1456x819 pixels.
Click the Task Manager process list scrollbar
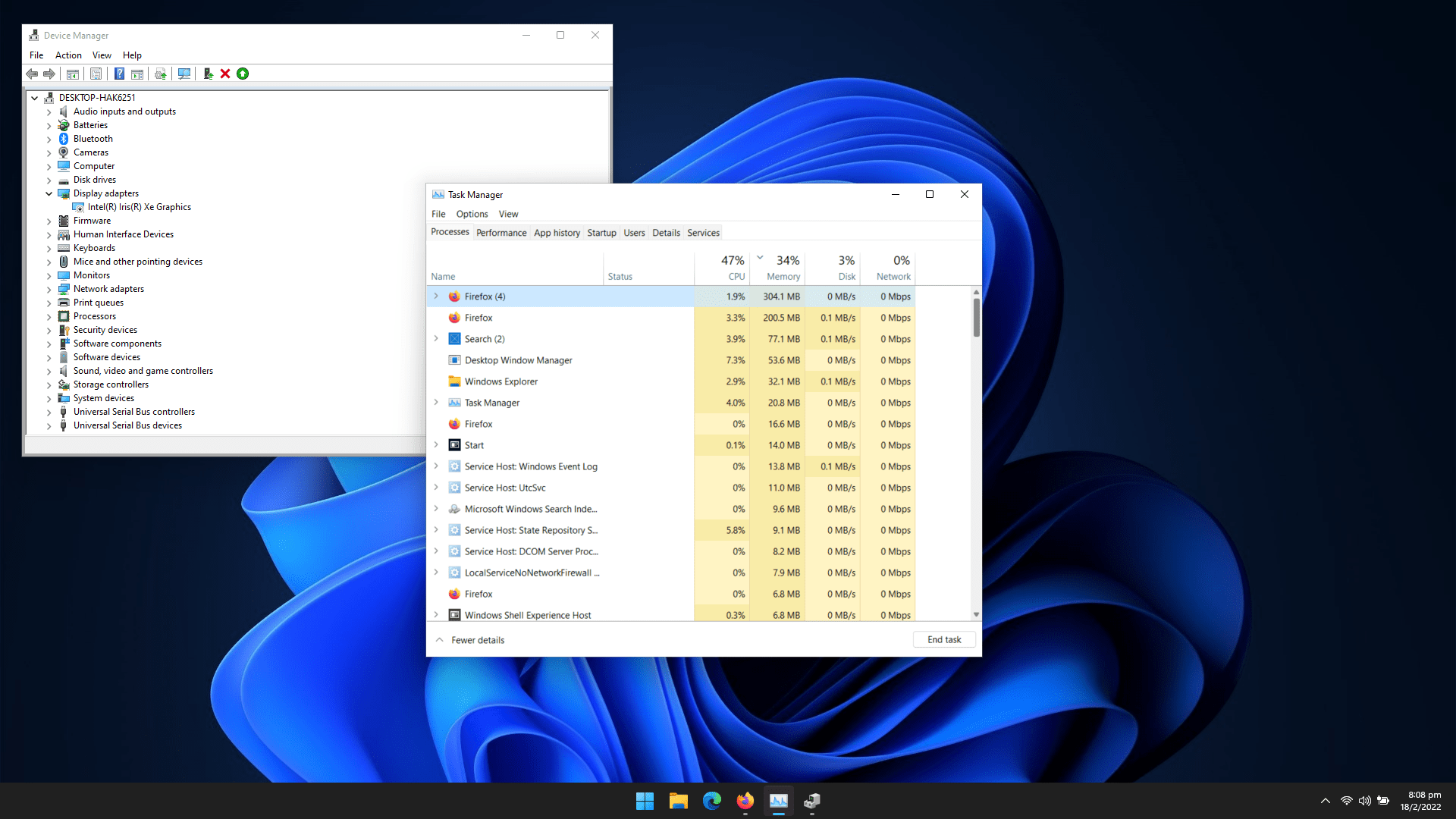[x=976, y=318]
